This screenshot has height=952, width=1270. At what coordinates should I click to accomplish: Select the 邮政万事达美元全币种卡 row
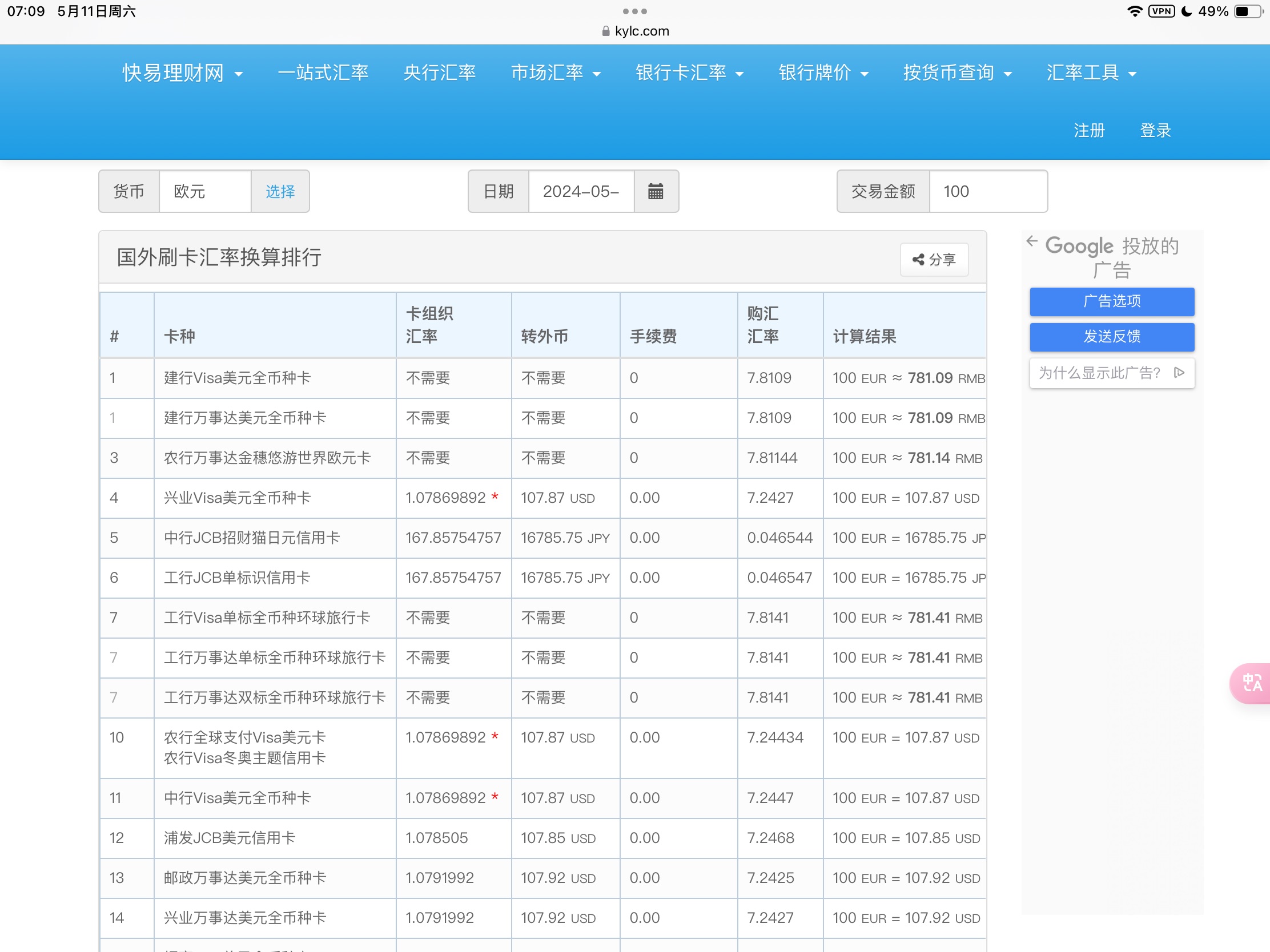pyautogui.click(x=542, y=878)
